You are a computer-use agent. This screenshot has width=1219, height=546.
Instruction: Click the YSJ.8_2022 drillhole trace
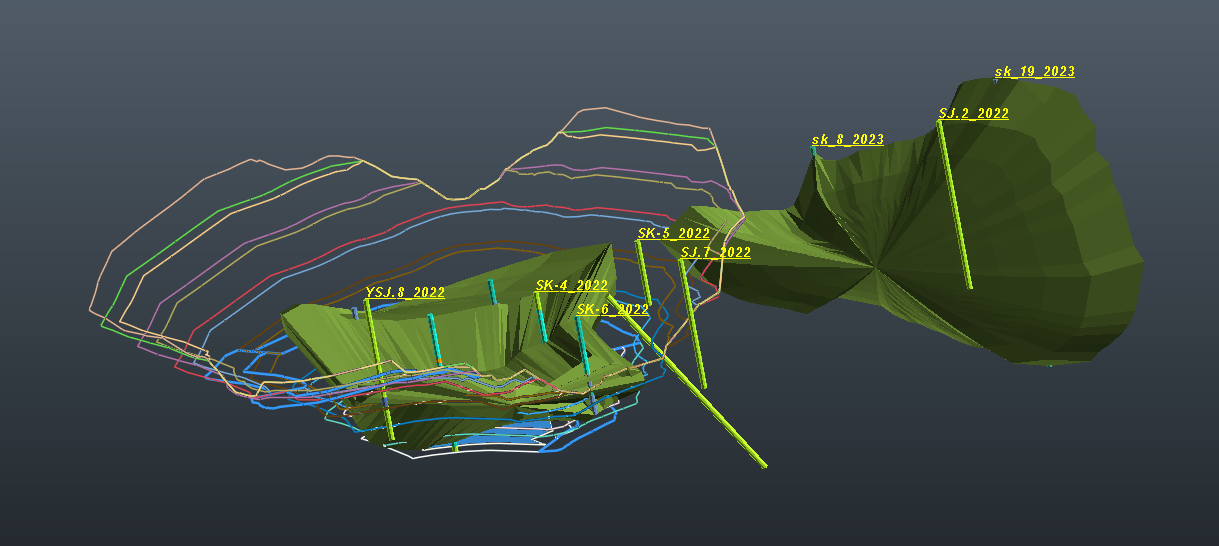click(x=379, y=370)
